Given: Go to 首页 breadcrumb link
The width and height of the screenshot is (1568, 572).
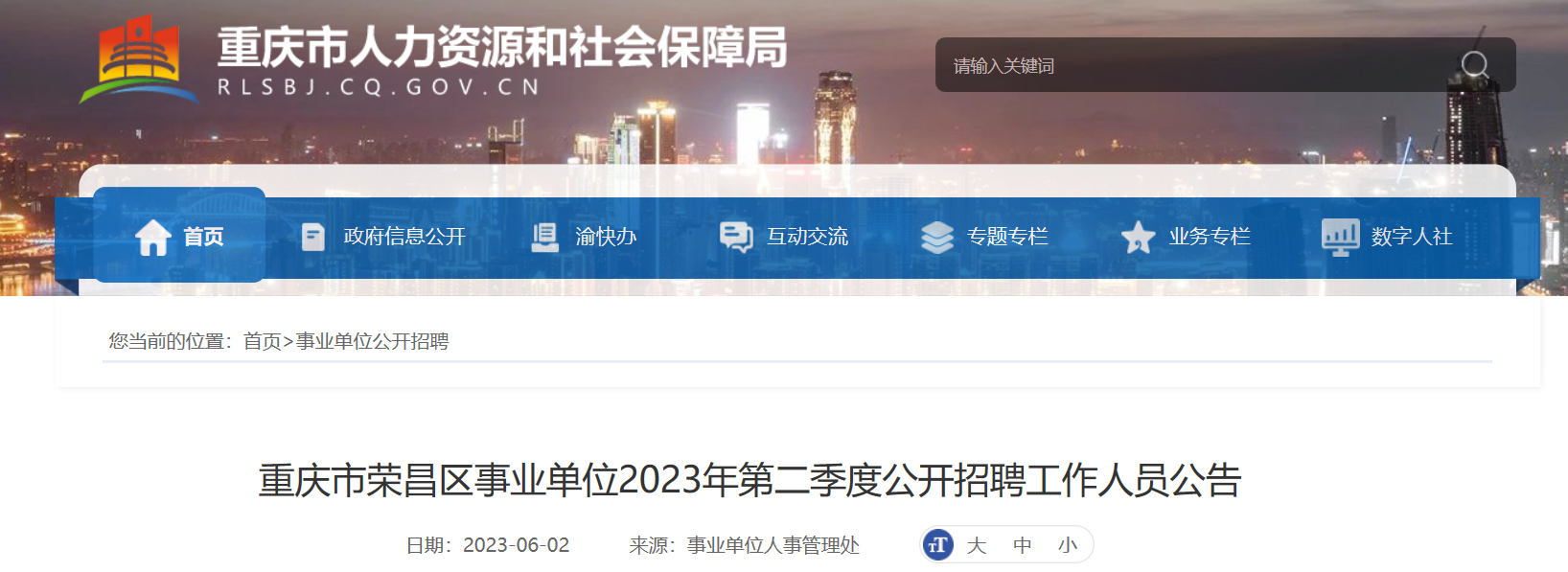Looking at the screenshot, I should pyautogui.click(x=262, y=341).
